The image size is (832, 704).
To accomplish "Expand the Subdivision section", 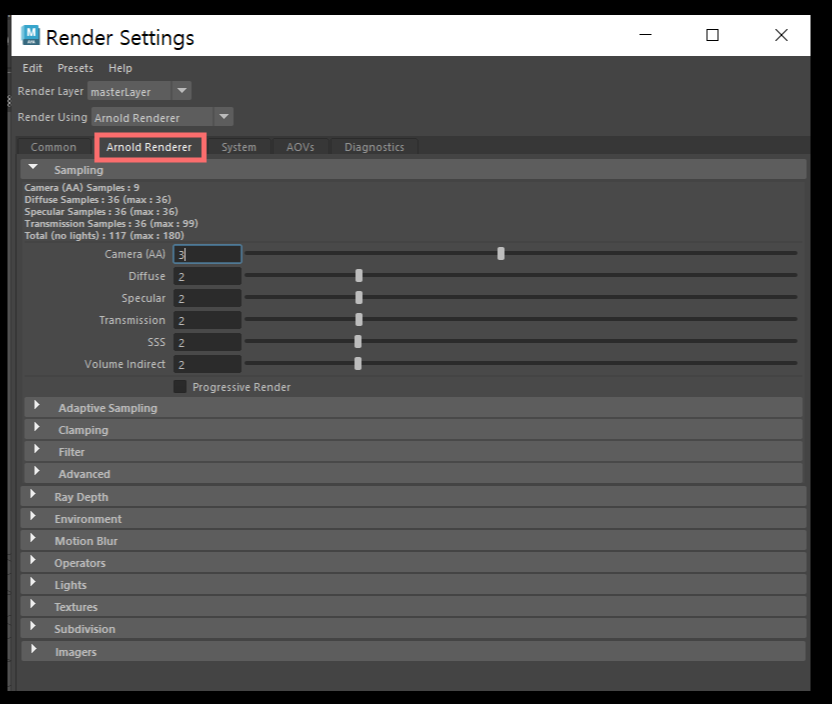I will point(413,629).
